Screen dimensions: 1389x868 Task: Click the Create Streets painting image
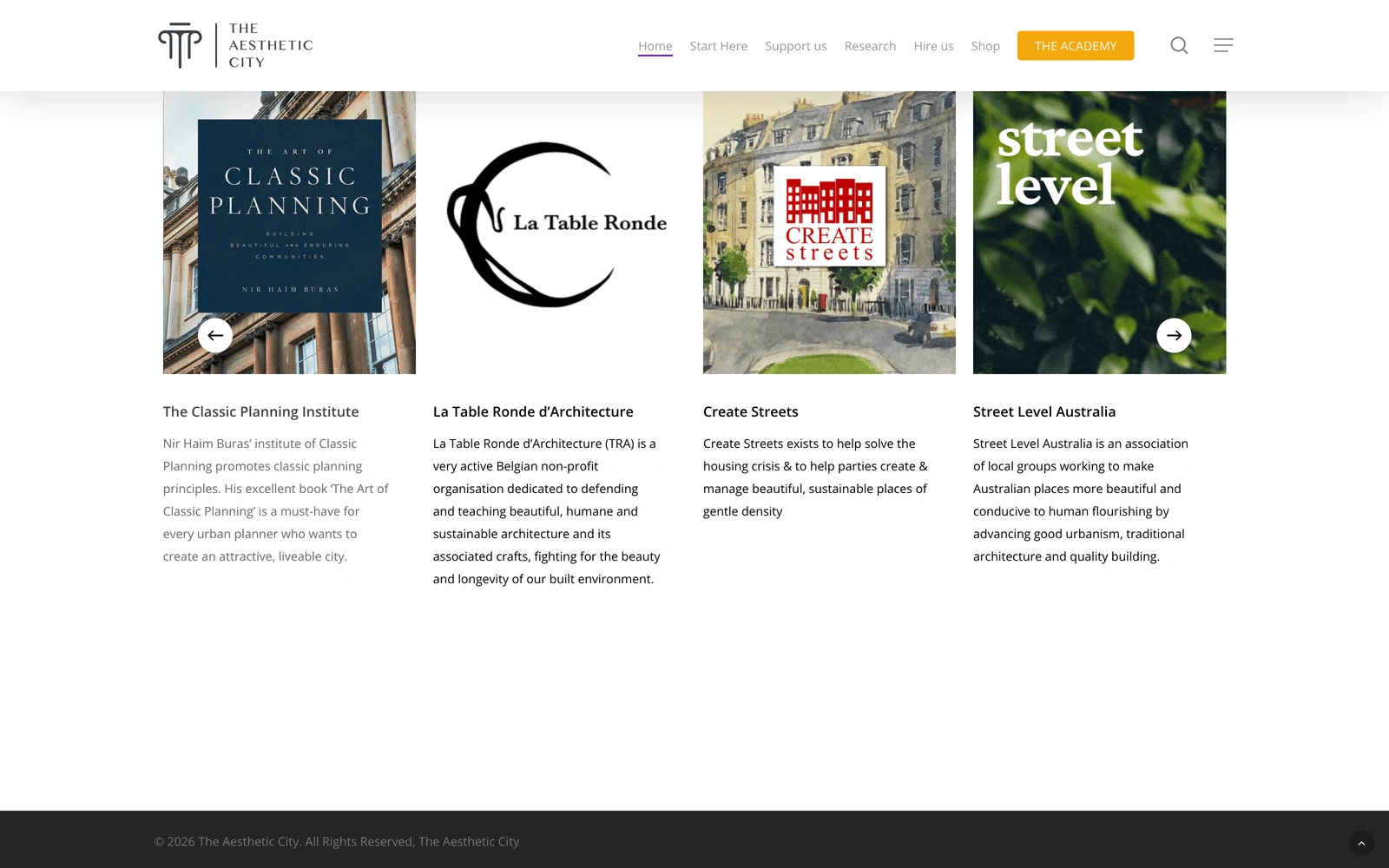point(829,233)
